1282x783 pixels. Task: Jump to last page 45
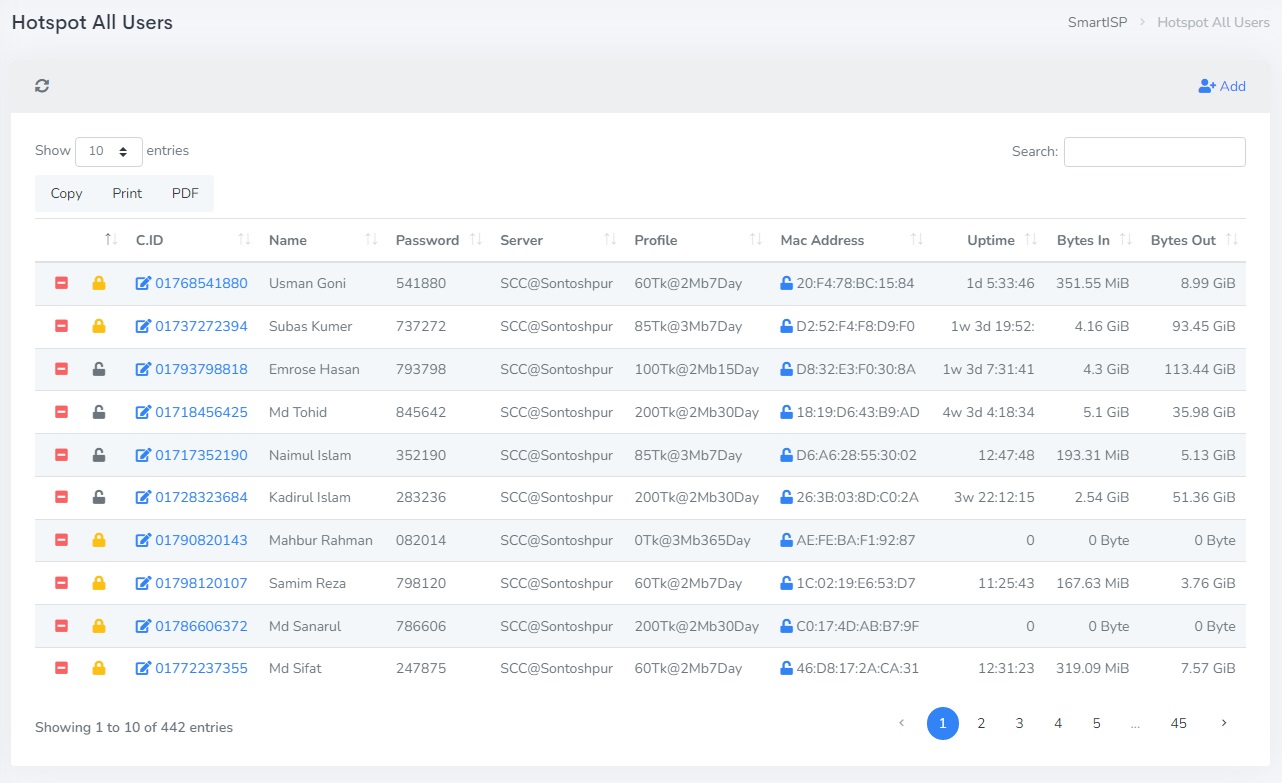pyautogui.click(x=1178, y=723)
